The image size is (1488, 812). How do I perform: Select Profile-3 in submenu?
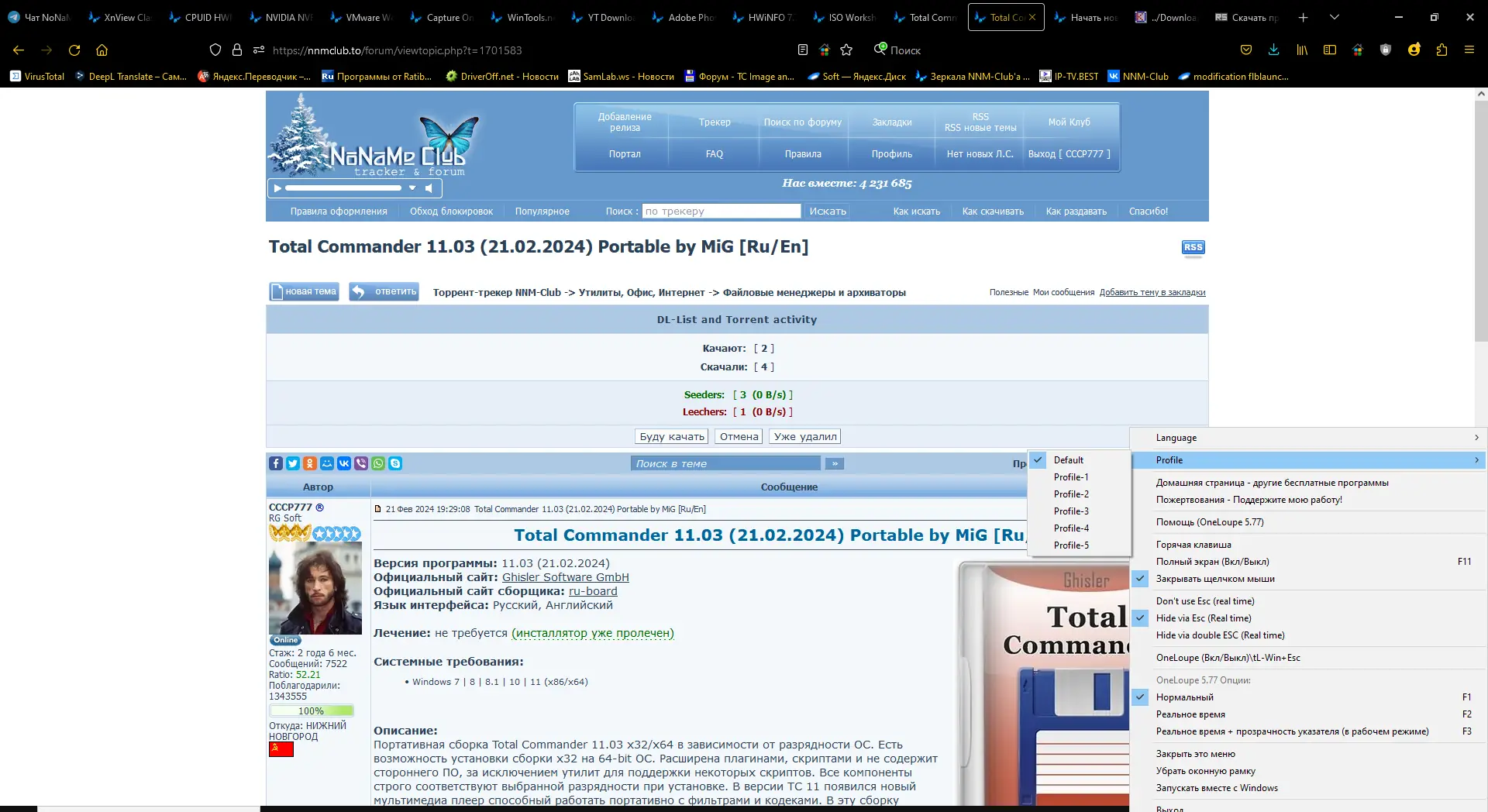pos(1079,511)
